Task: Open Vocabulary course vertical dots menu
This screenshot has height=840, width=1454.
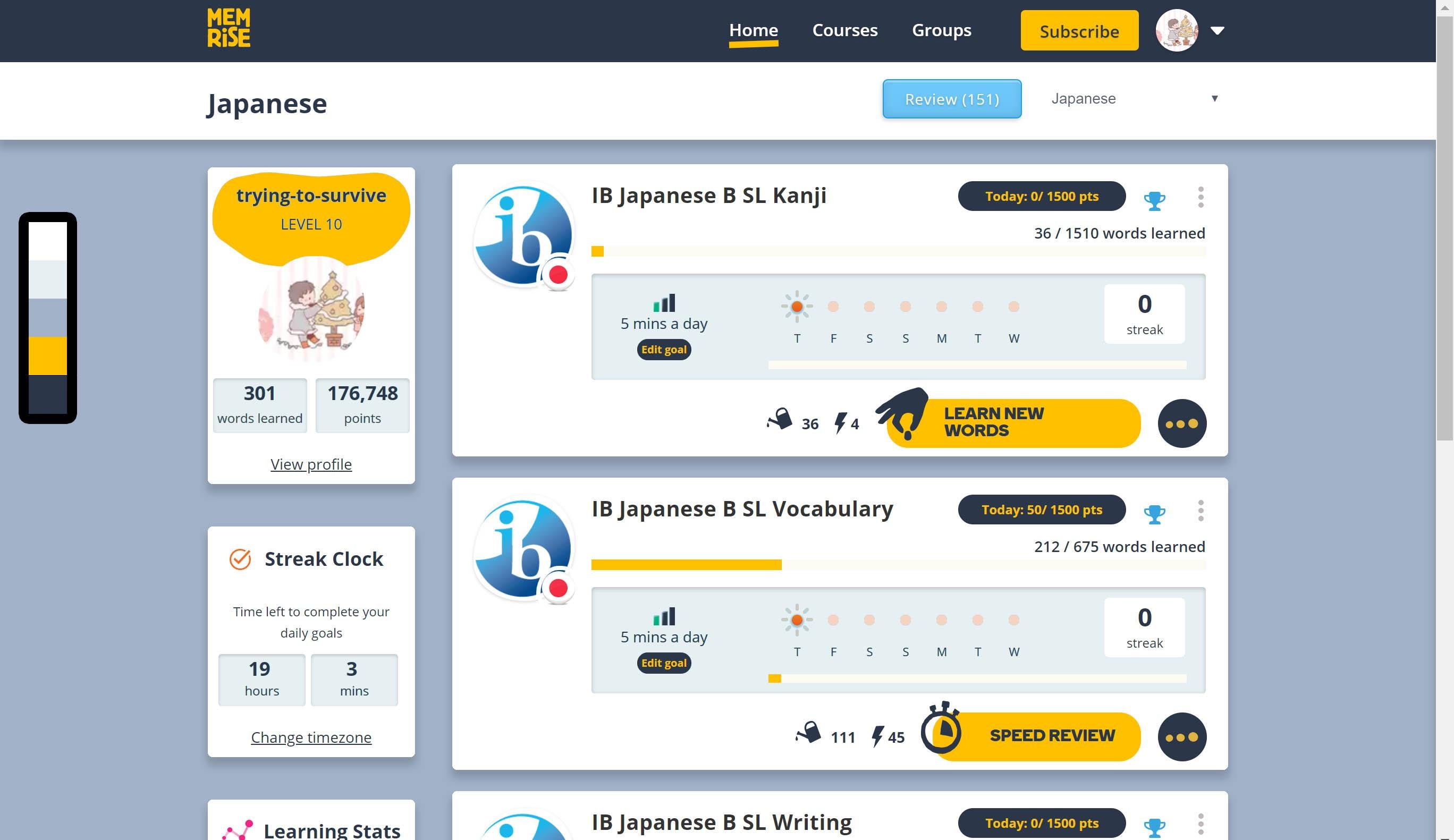Action: (1201, 510)
